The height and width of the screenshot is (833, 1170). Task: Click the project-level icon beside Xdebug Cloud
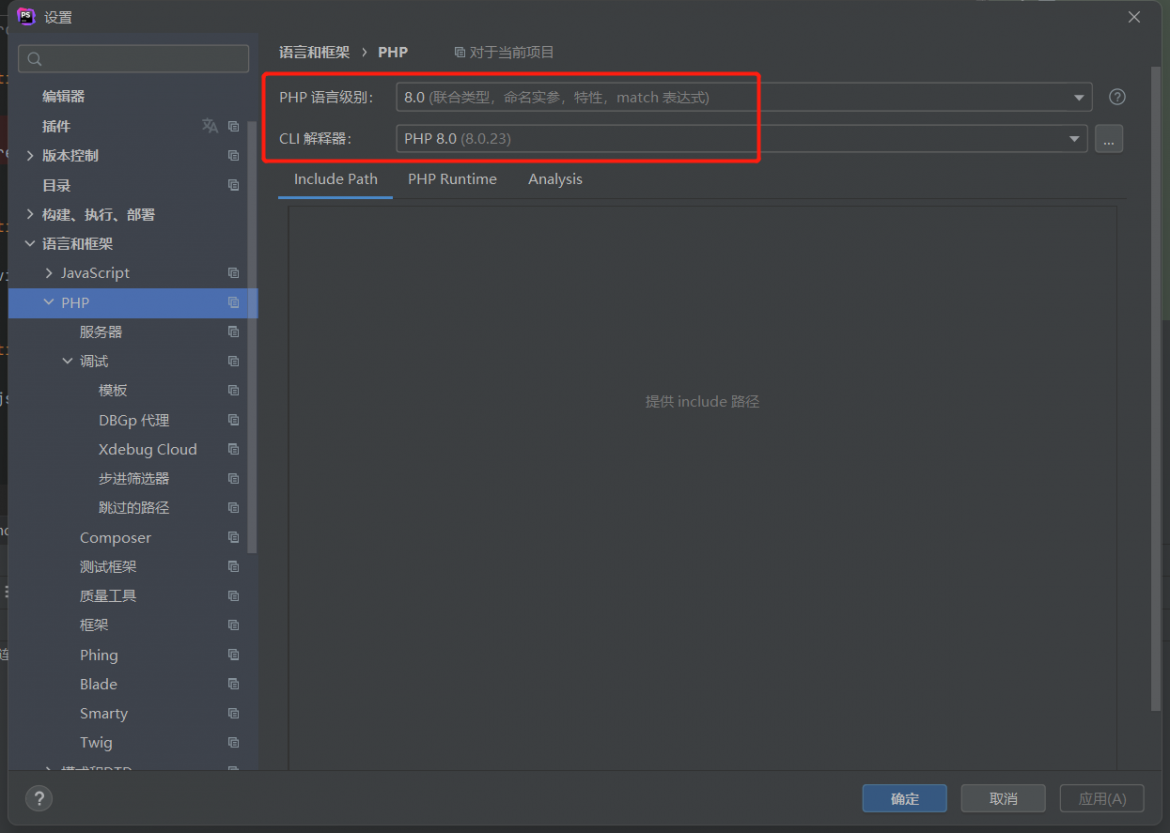tap(234, 449)
